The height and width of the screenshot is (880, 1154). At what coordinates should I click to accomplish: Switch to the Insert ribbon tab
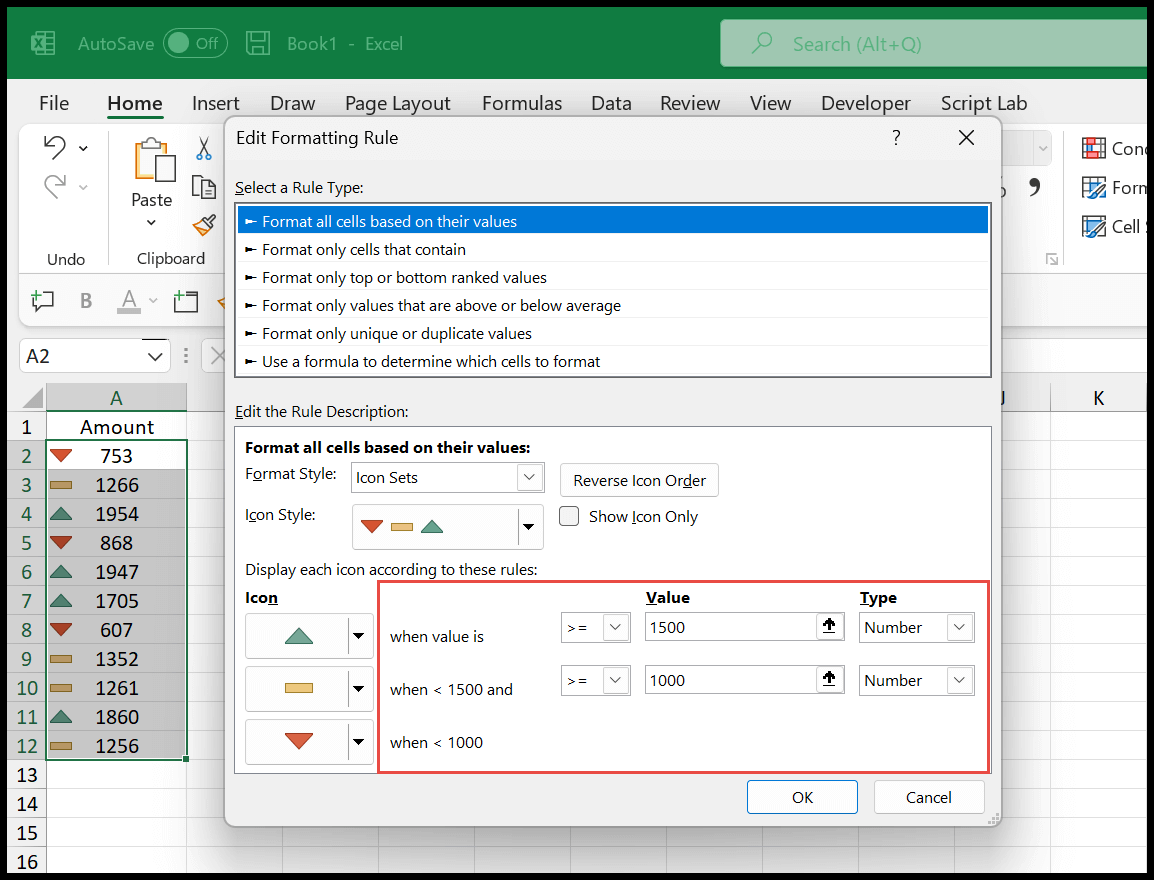[x=215, y=103]
